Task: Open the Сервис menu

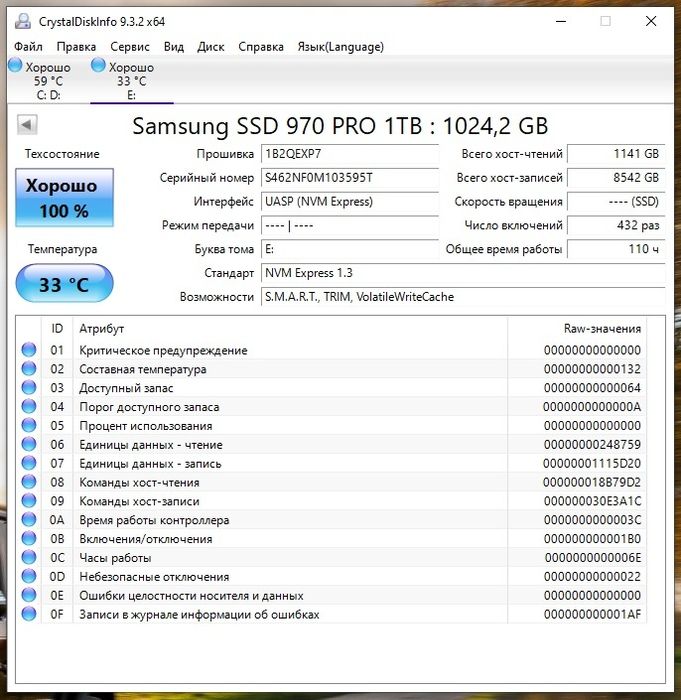Action: pos(130,47)
